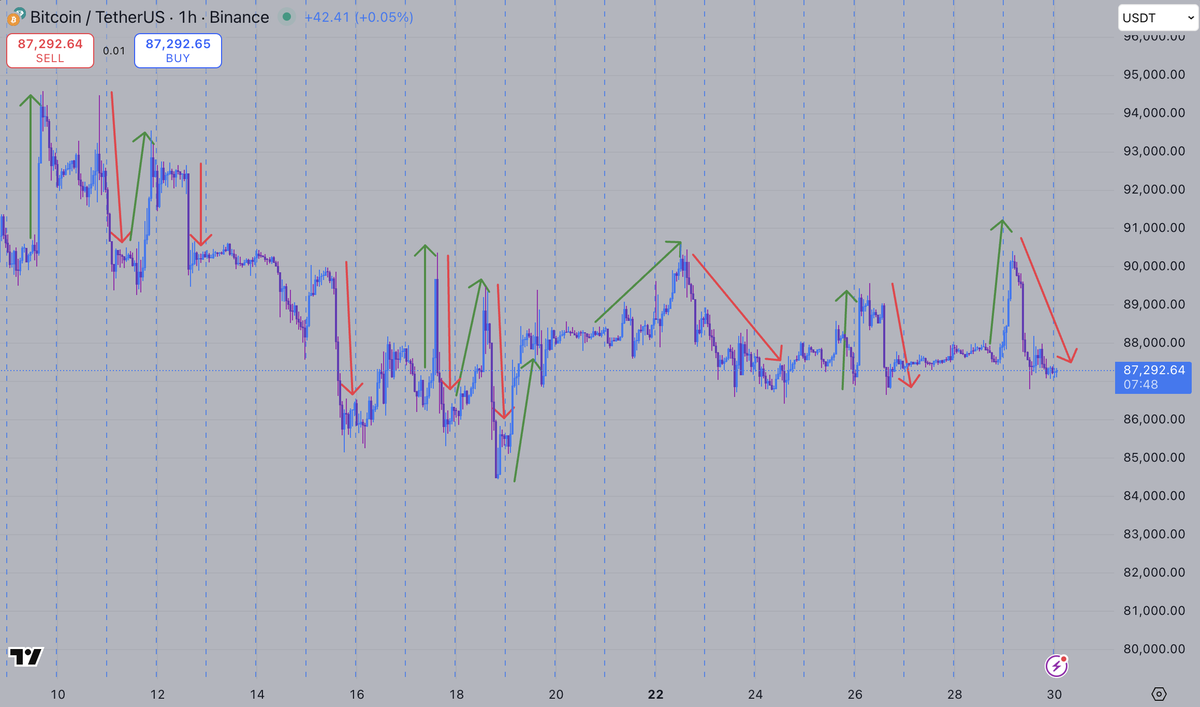Open the TradingView logo link
Viewport: 1200px width, 707px height.
[x=26, y=657]
